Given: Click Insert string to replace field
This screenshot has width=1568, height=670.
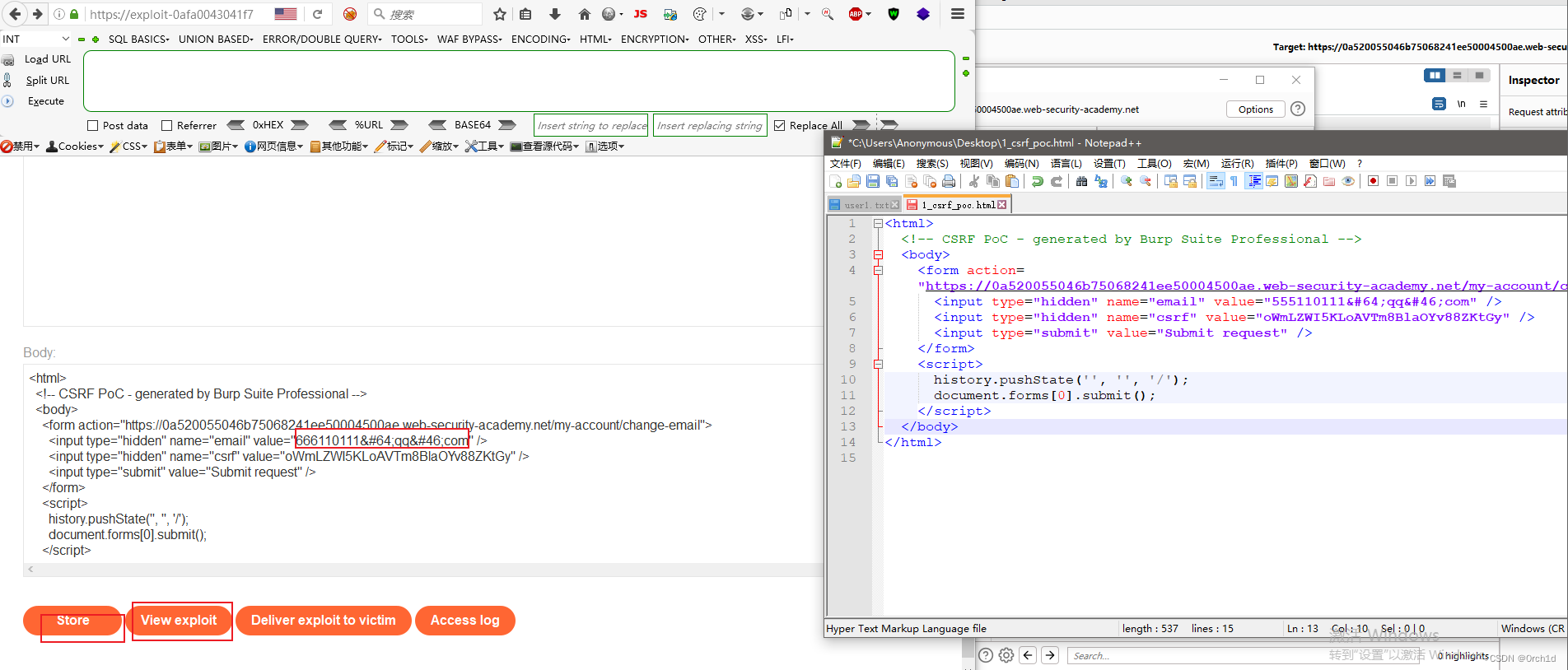Looking at the screenshot, I should [x=591, y=125].
